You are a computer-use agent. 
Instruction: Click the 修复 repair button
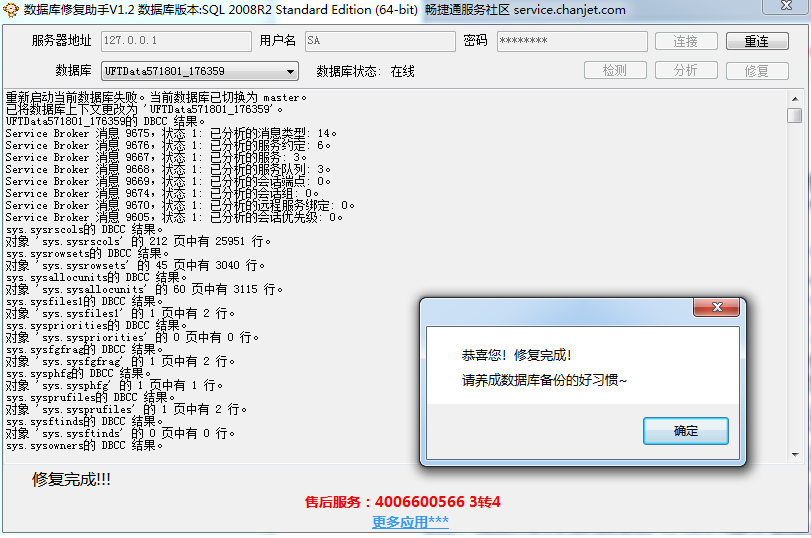[x=757, y=70]
